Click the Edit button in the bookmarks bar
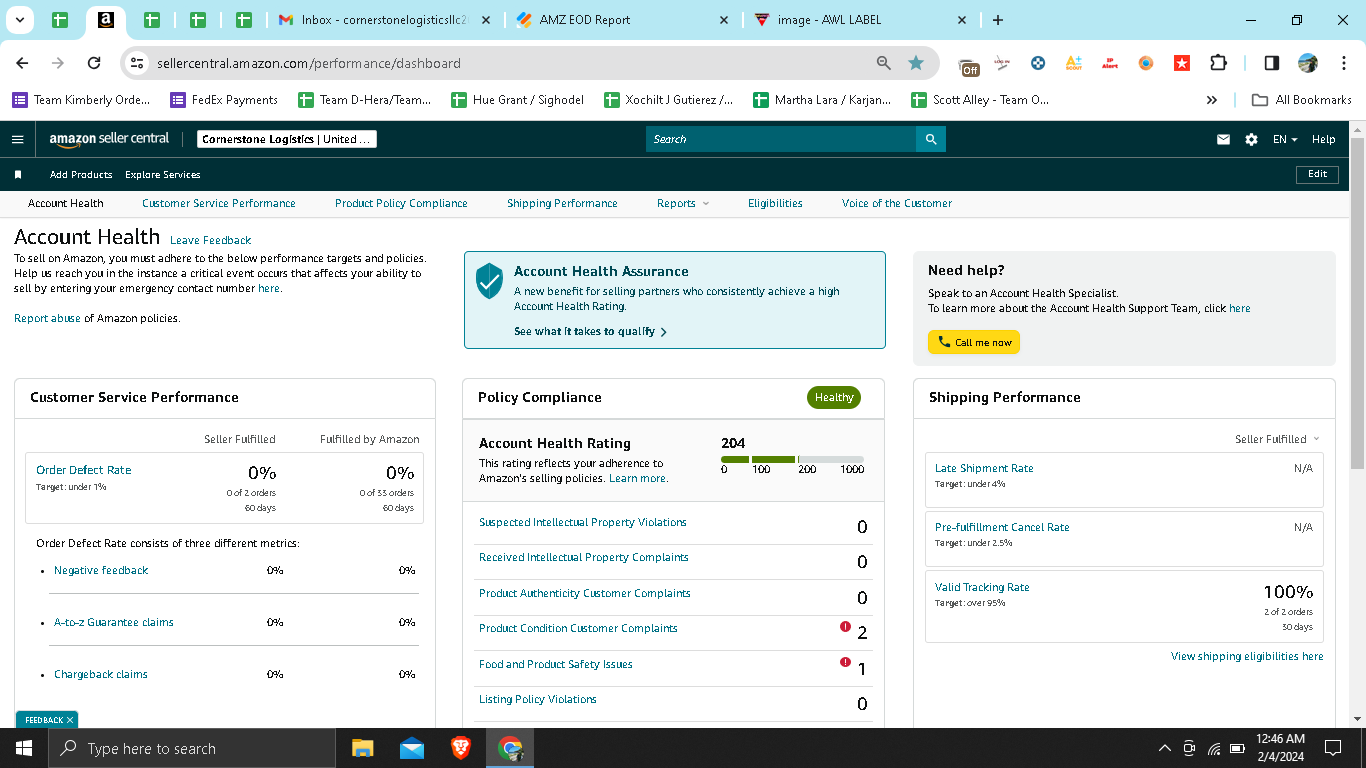The image size is (1366, 768). pyautogui.click(x=1317, y=174)
